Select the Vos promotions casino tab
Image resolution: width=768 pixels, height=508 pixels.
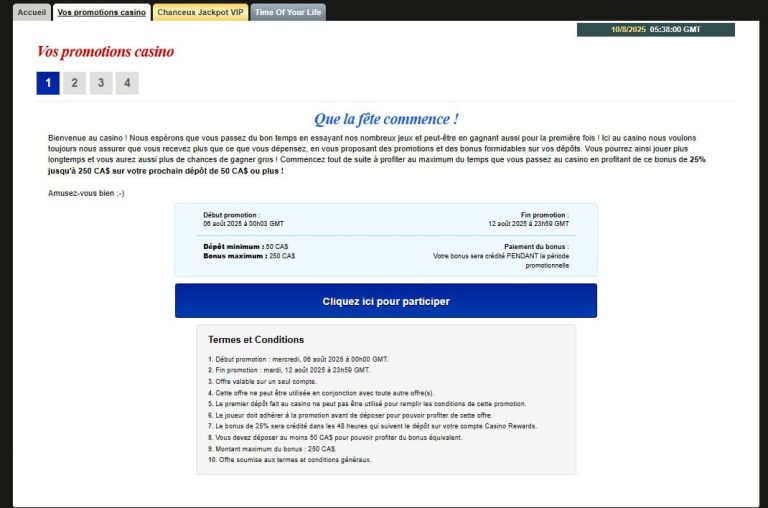[x=101, y=12]
